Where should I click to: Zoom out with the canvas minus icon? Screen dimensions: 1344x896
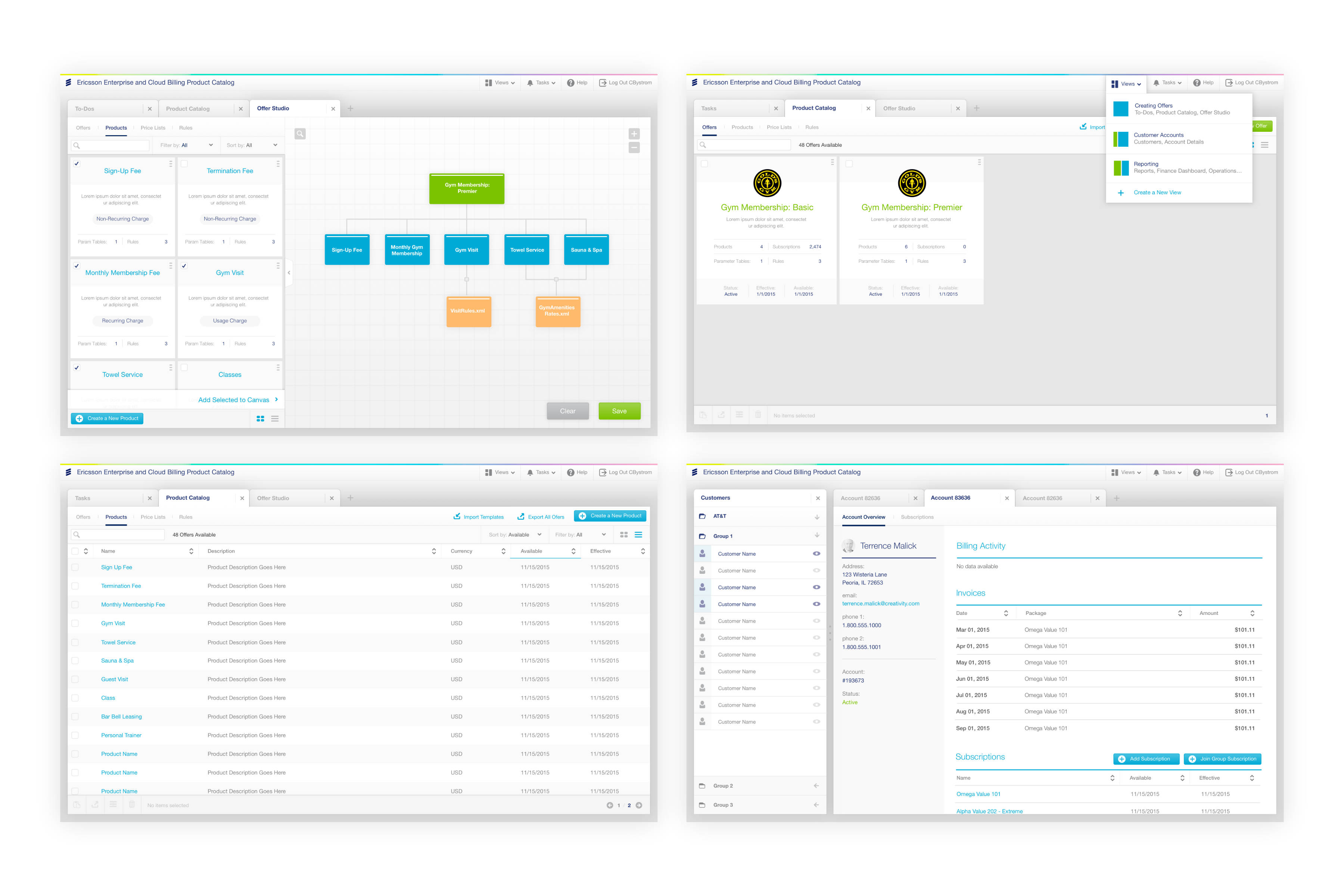[634, 147]
